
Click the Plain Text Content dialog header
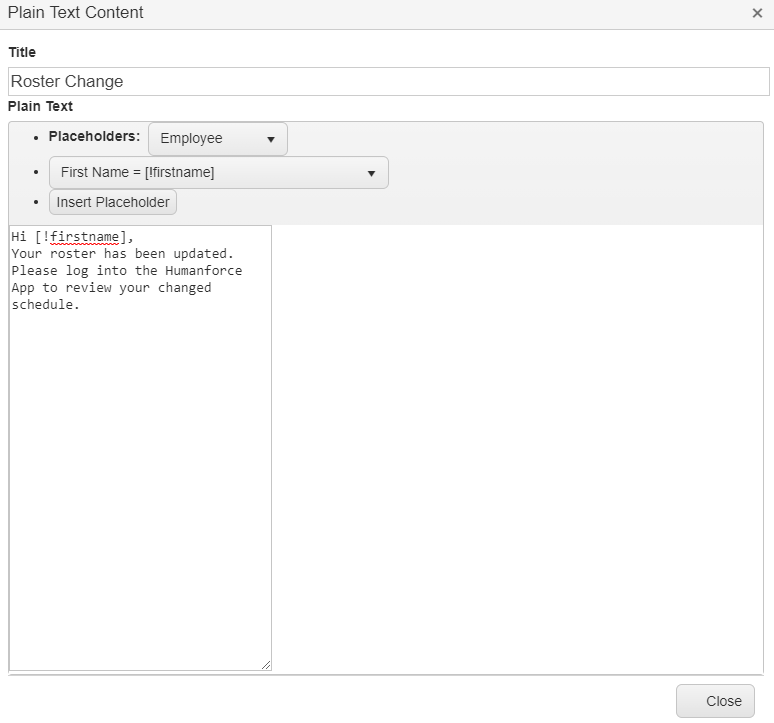click(76, 13)
